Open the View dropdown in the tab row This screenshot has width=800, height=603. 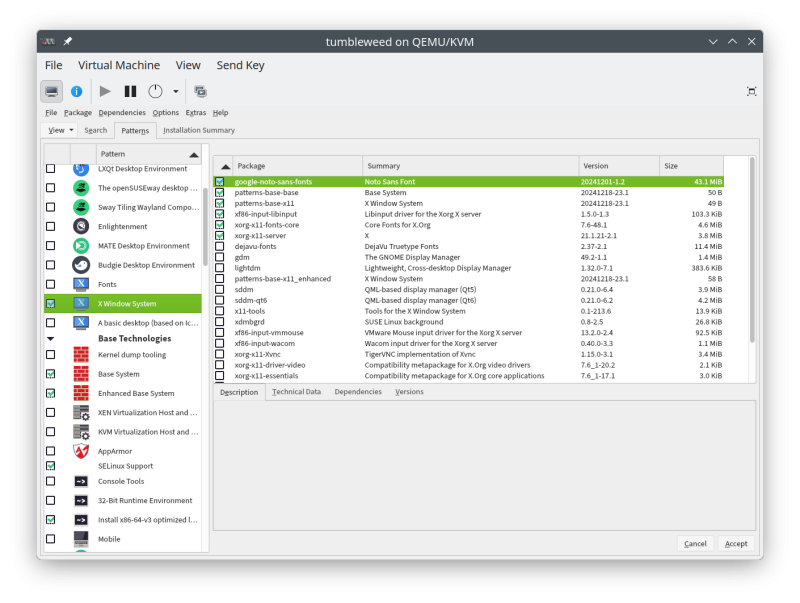click(61, 131)
